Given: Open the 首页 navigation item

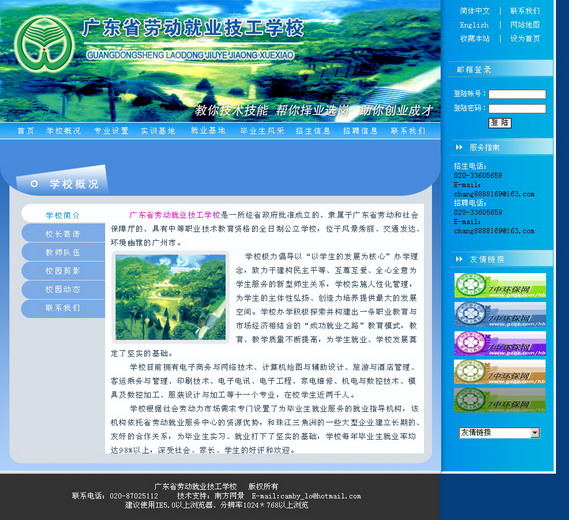Looking at the screenshot, I should pyautogui.click(x=26, y=131).
